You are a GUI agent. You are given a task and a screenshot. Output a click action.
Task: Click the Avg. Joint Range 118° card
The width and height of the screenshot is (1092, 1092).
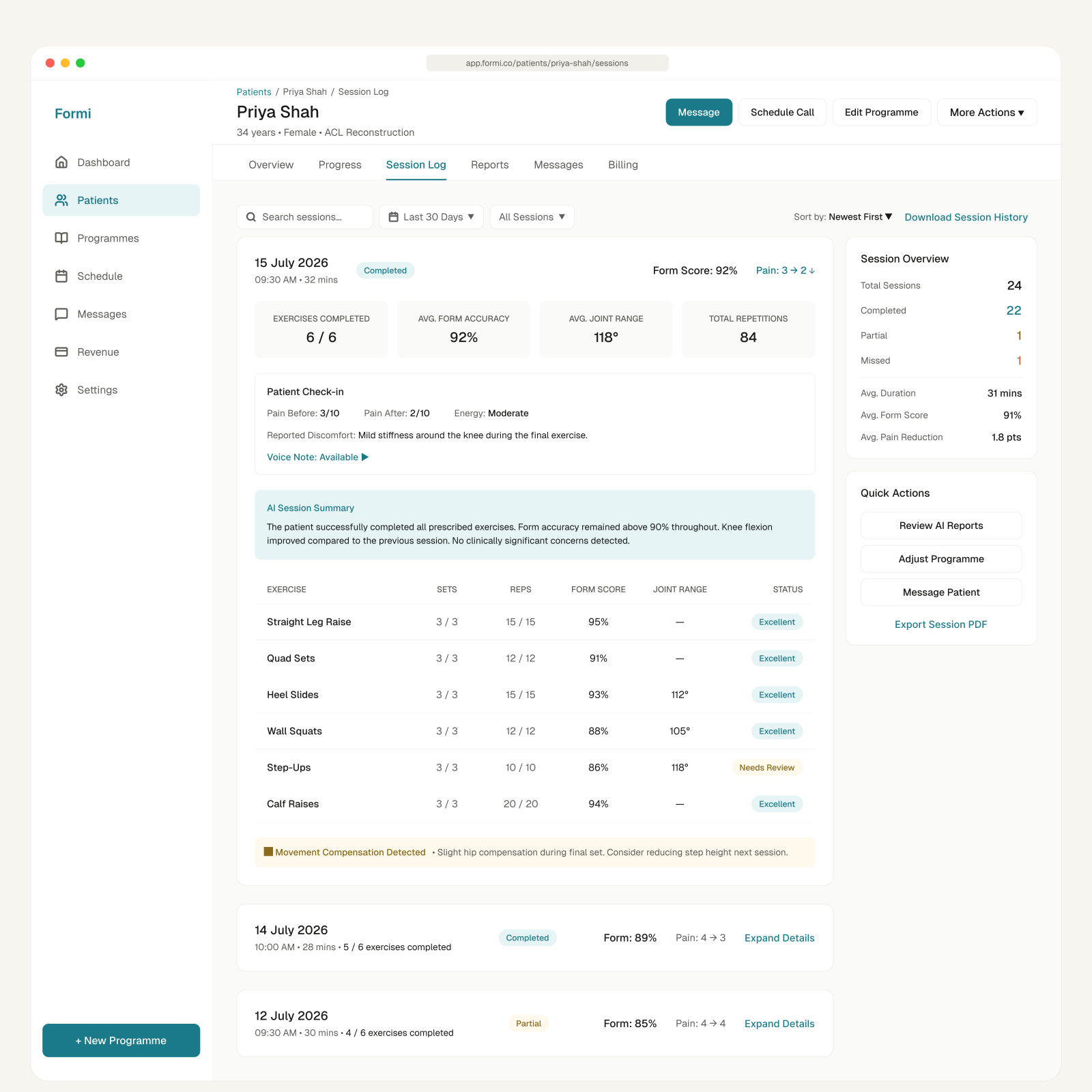click(x=606, y=329)
